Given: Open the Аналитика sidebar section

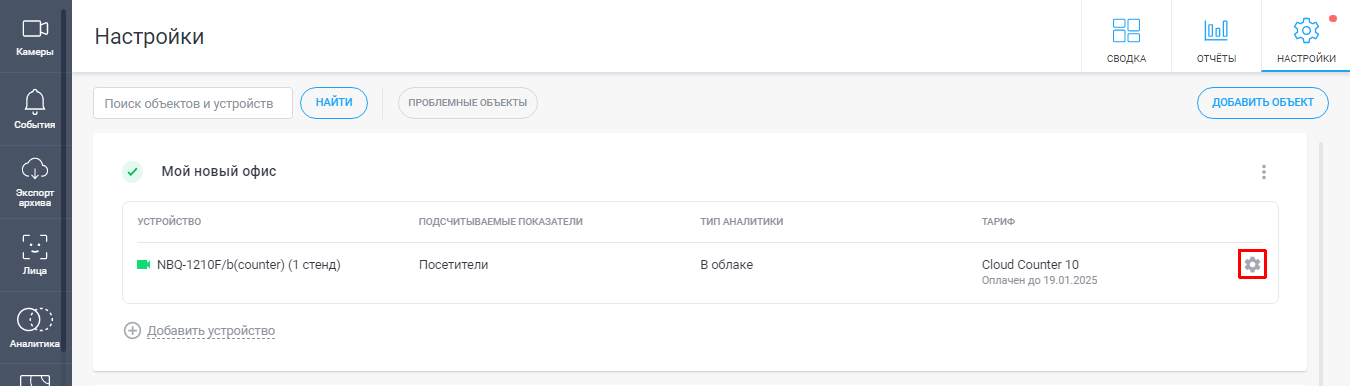Looking at the screenshot, I should 35,328.
